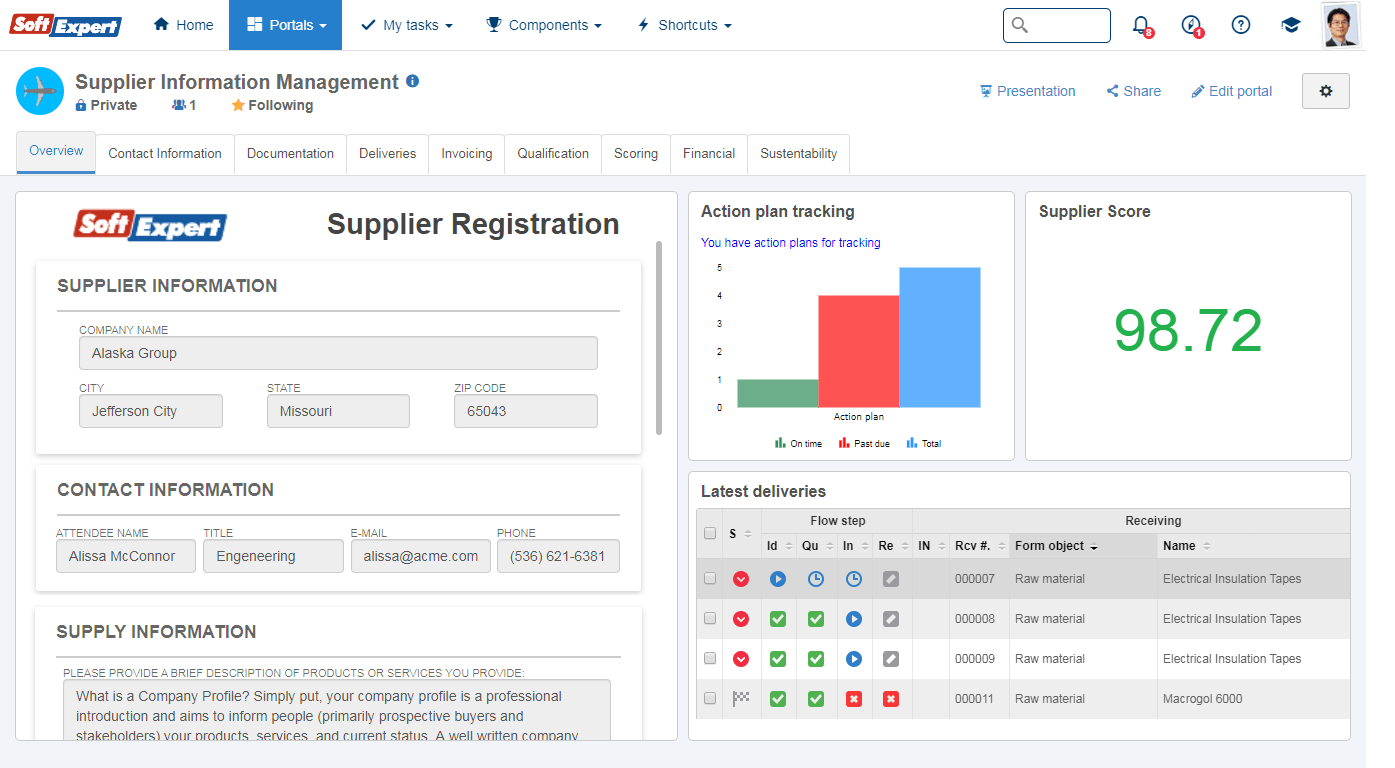The width and height of the screenshot is (1395, 768).
Task: Open the Sustentability tab
Action: click(798, 153)
